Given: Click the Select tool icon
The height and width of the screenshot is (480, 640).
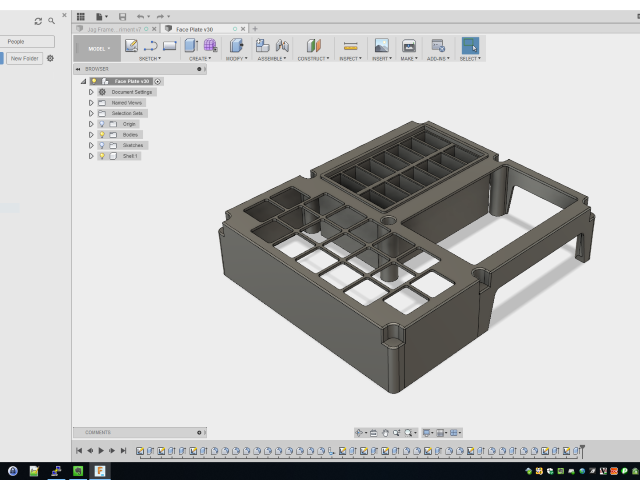Looking at the screenshot, I should coord(469,46).
